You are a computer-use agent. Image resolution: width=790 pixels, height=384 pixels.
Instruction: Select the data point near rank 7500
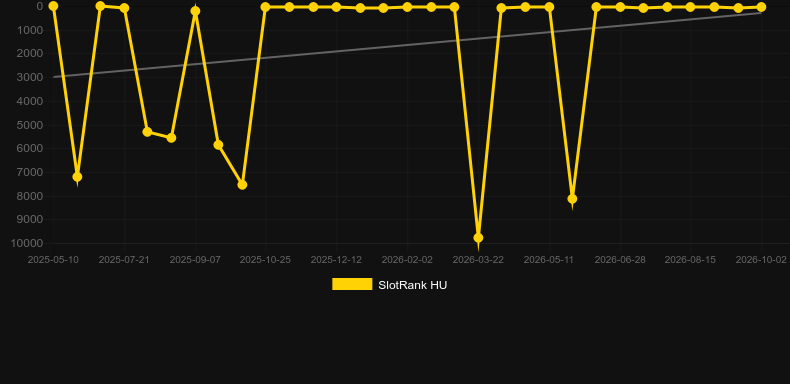tap(242, 185)
